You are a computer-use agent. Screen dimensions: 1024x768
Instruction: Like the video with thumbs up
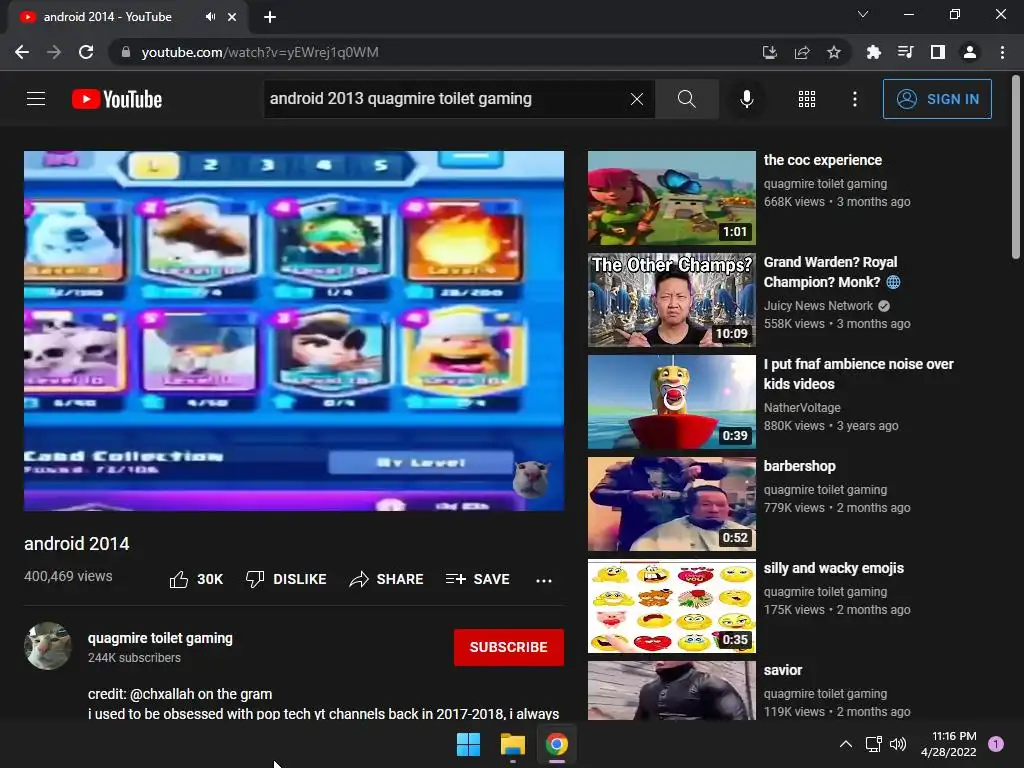196,579
